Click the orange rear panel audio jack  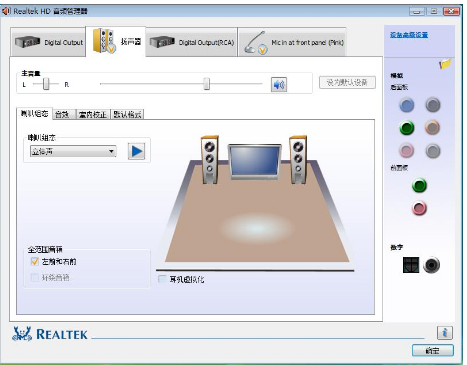433,128
